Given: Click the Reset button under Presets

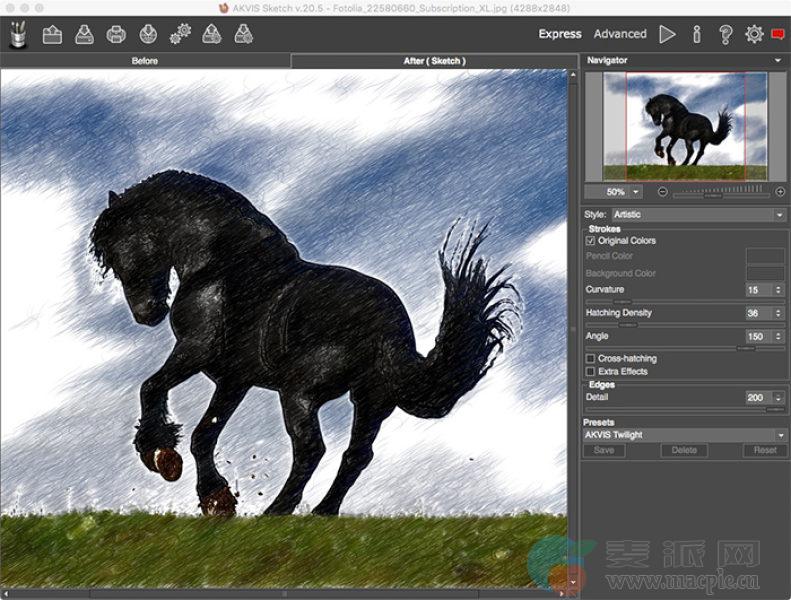Looking at the screenshot, I should tap(765, 450).
